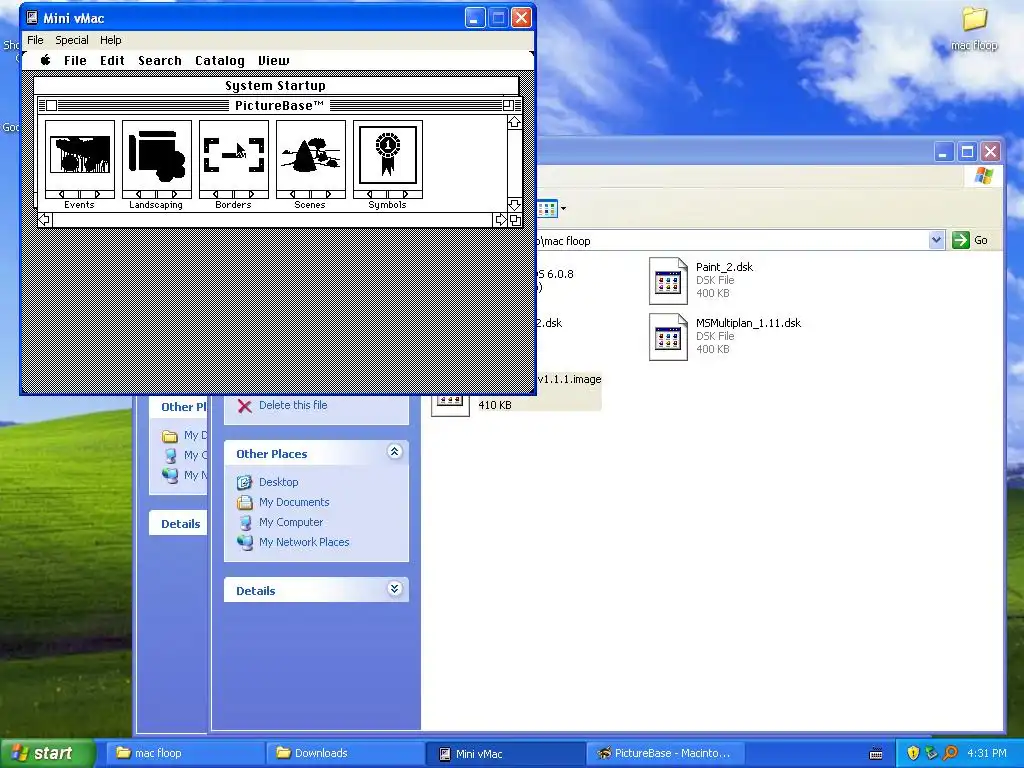Select the Symbols ribbon thumbnail
Screen dimensions: 1024x768
pos(388,155)
